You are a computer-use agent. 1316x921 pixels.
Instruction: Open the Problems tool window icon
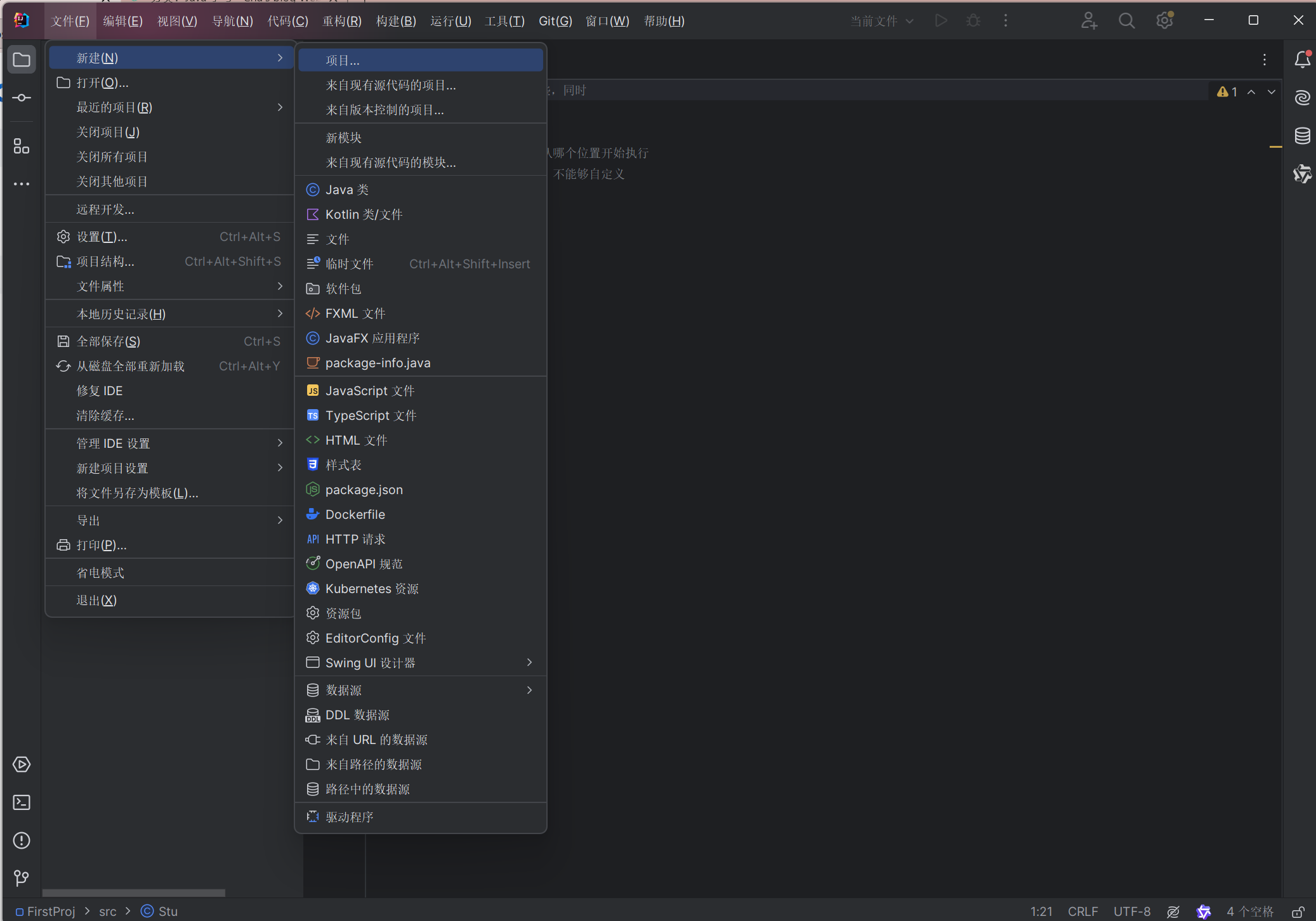tap(22, 840)
